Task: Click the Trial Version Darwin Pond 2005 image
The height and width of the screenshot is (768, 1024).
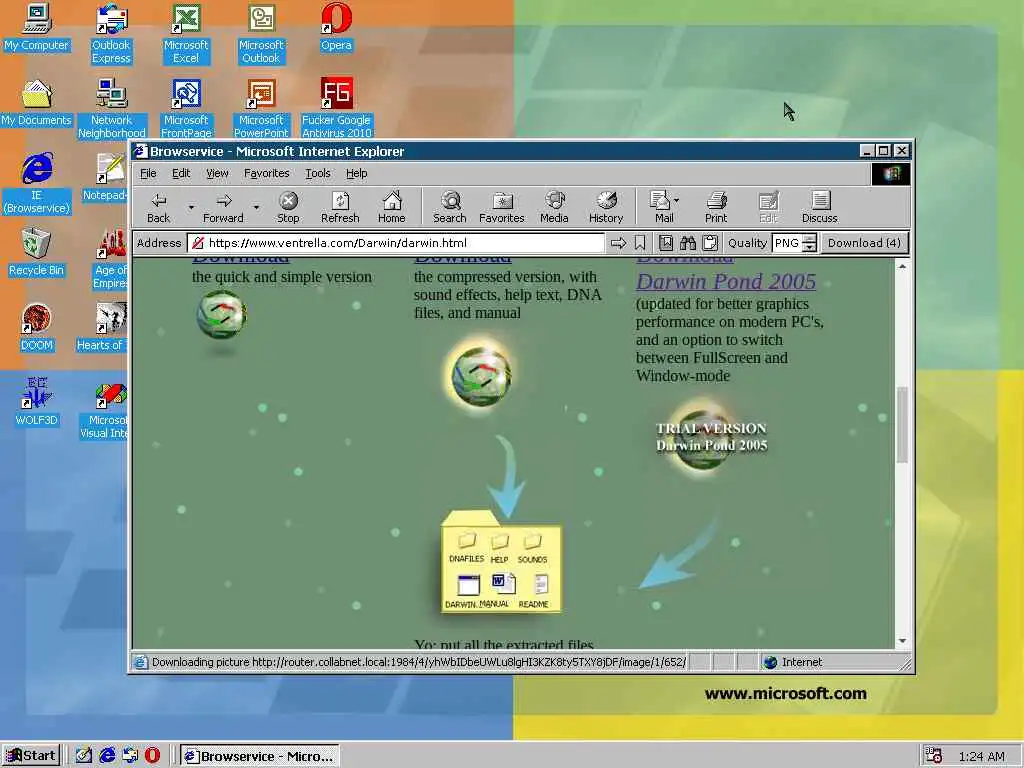Action: pyautogui.click(x=711, y=437)
